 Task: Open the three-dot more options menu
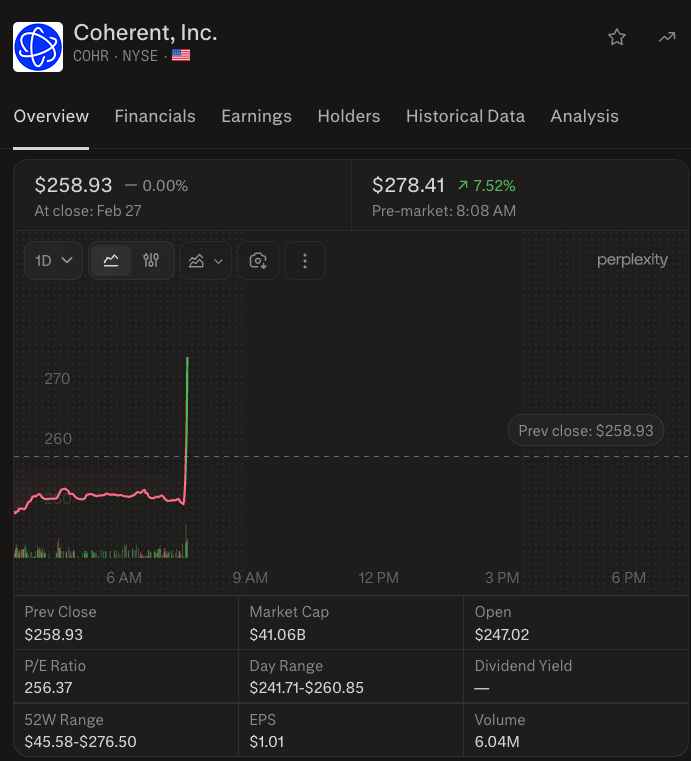pyautogui.click(x=305, y=261)
